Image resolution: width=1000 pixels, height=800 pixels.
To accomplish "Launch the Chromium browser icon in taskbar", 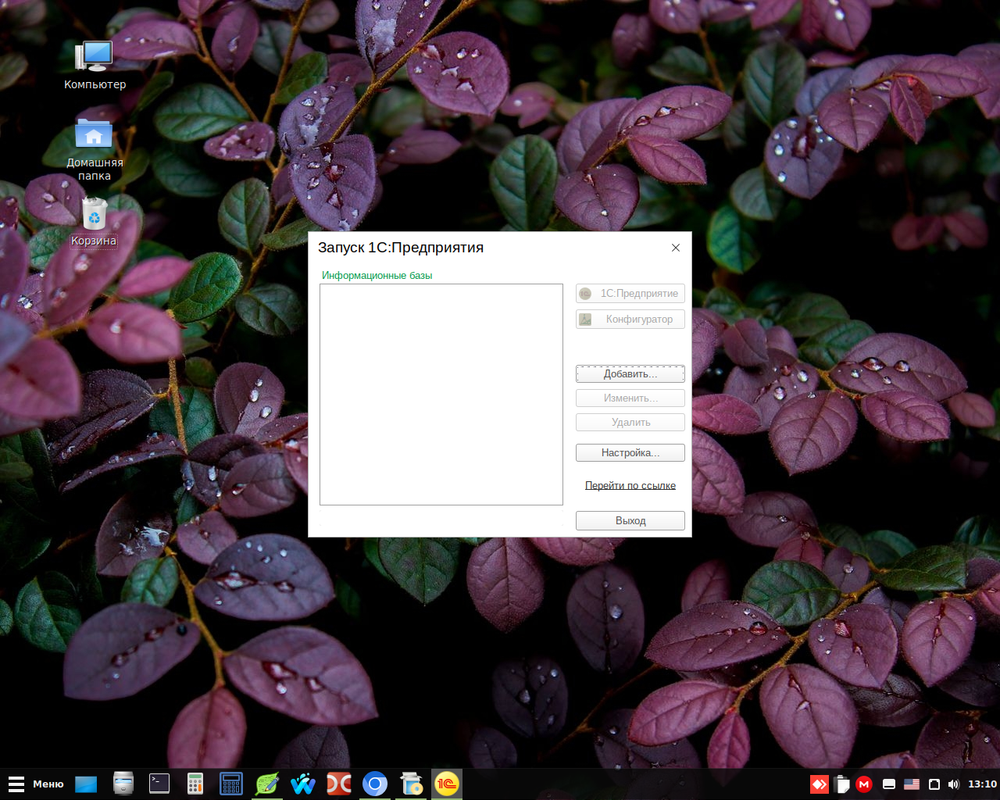I will [x=375, y=784].
